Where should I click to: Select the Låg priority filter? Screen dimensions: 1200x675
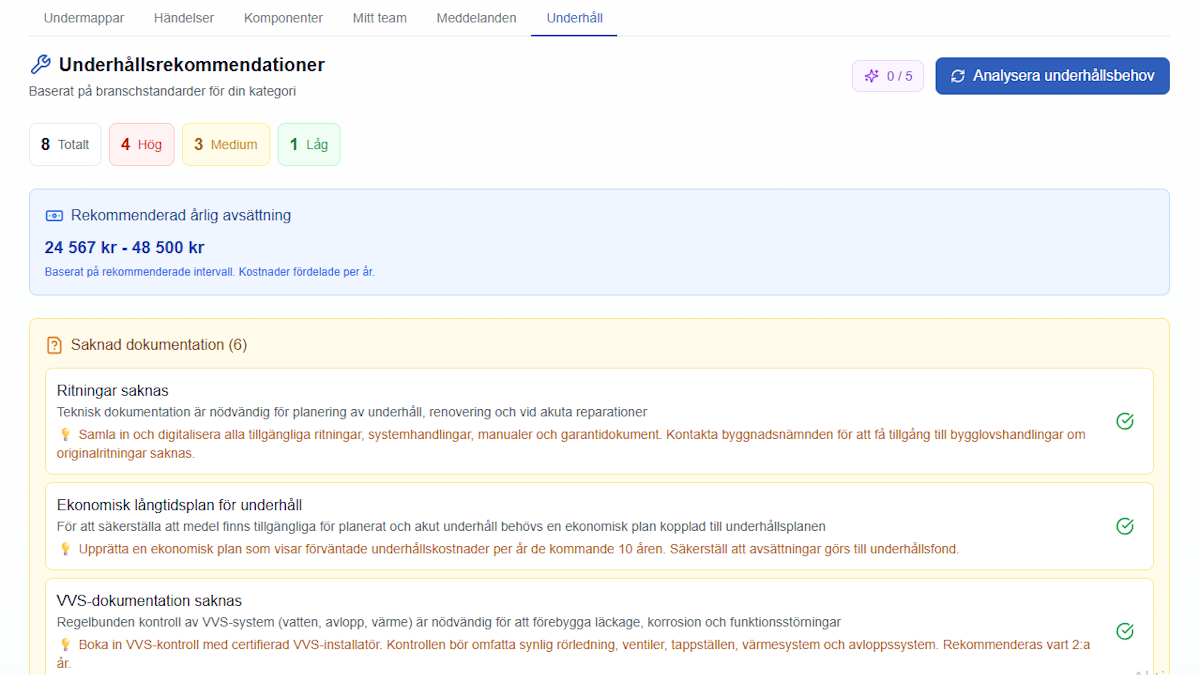click(309, 144)
